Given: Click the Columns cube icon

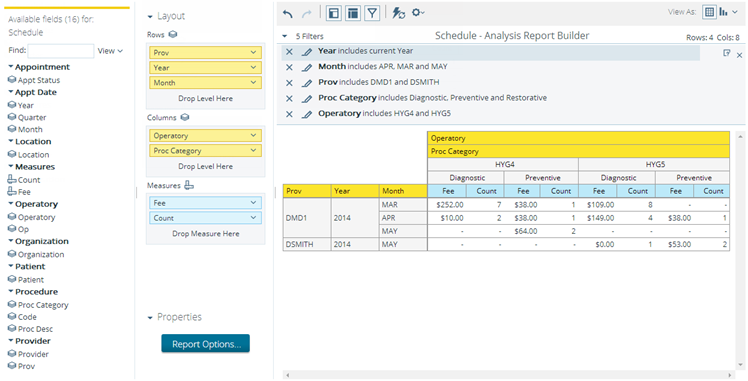Looking at the screenshot, I should click(185, 117).
